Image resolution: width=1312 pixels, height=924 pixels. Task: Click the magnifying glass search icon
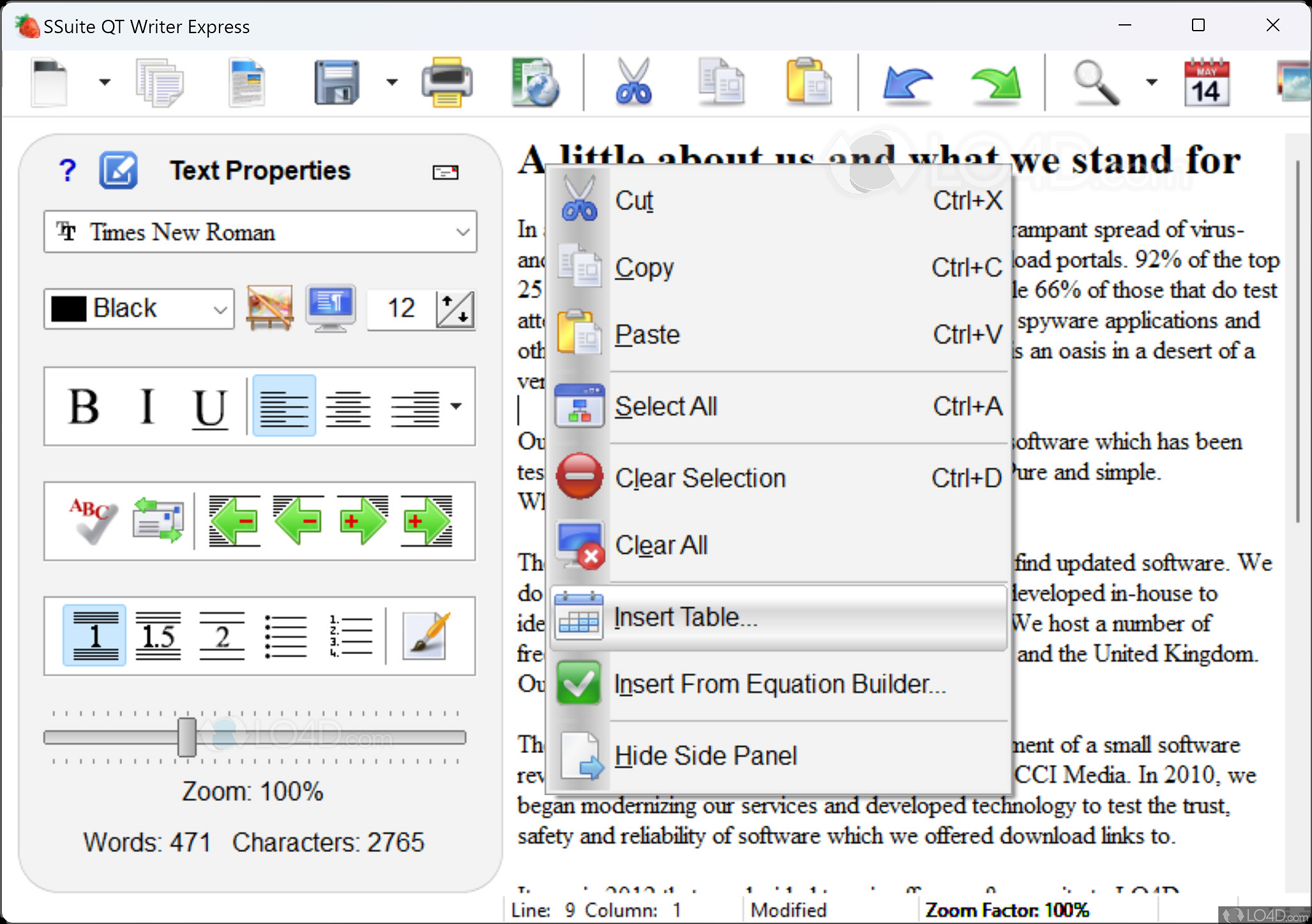click(x=1096, y=82)
